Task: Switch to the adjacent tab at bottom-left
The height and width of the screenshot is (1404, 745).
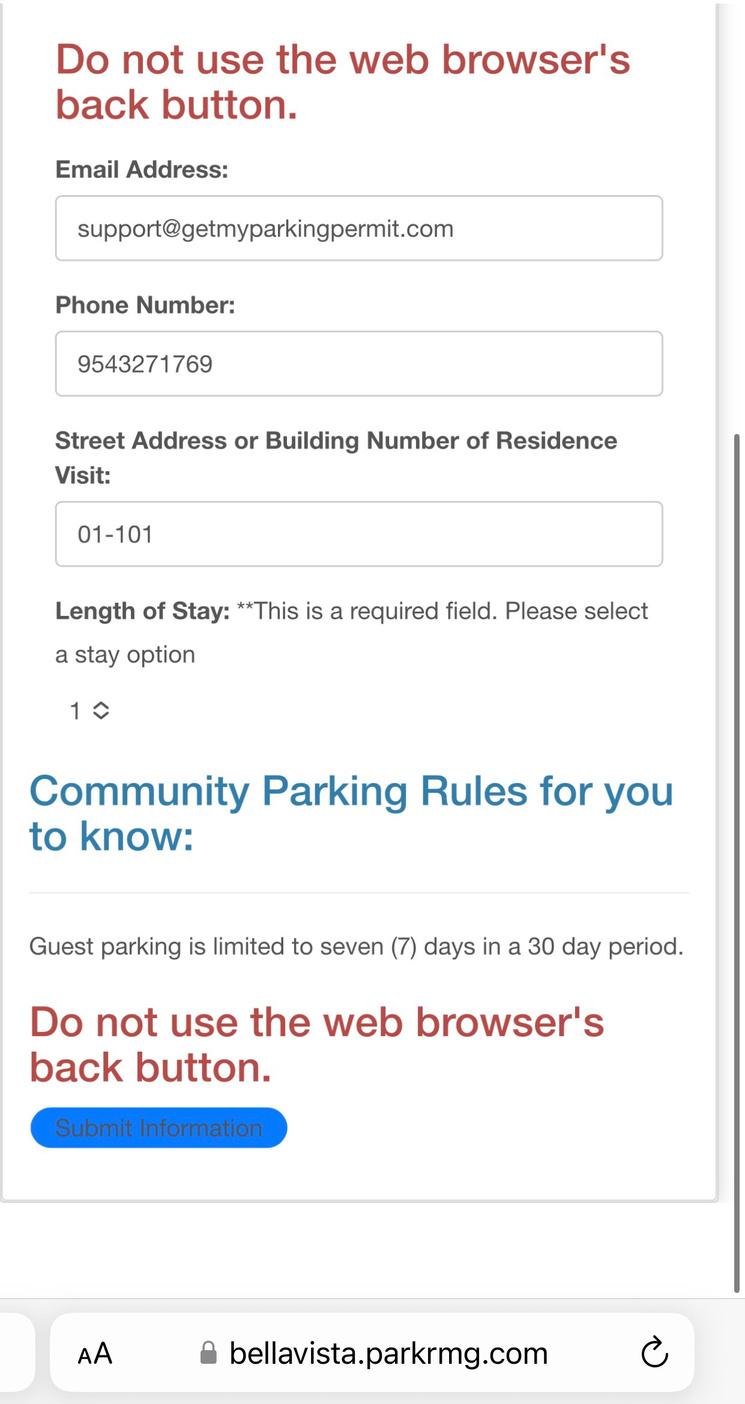Action: coord(16,1353)
